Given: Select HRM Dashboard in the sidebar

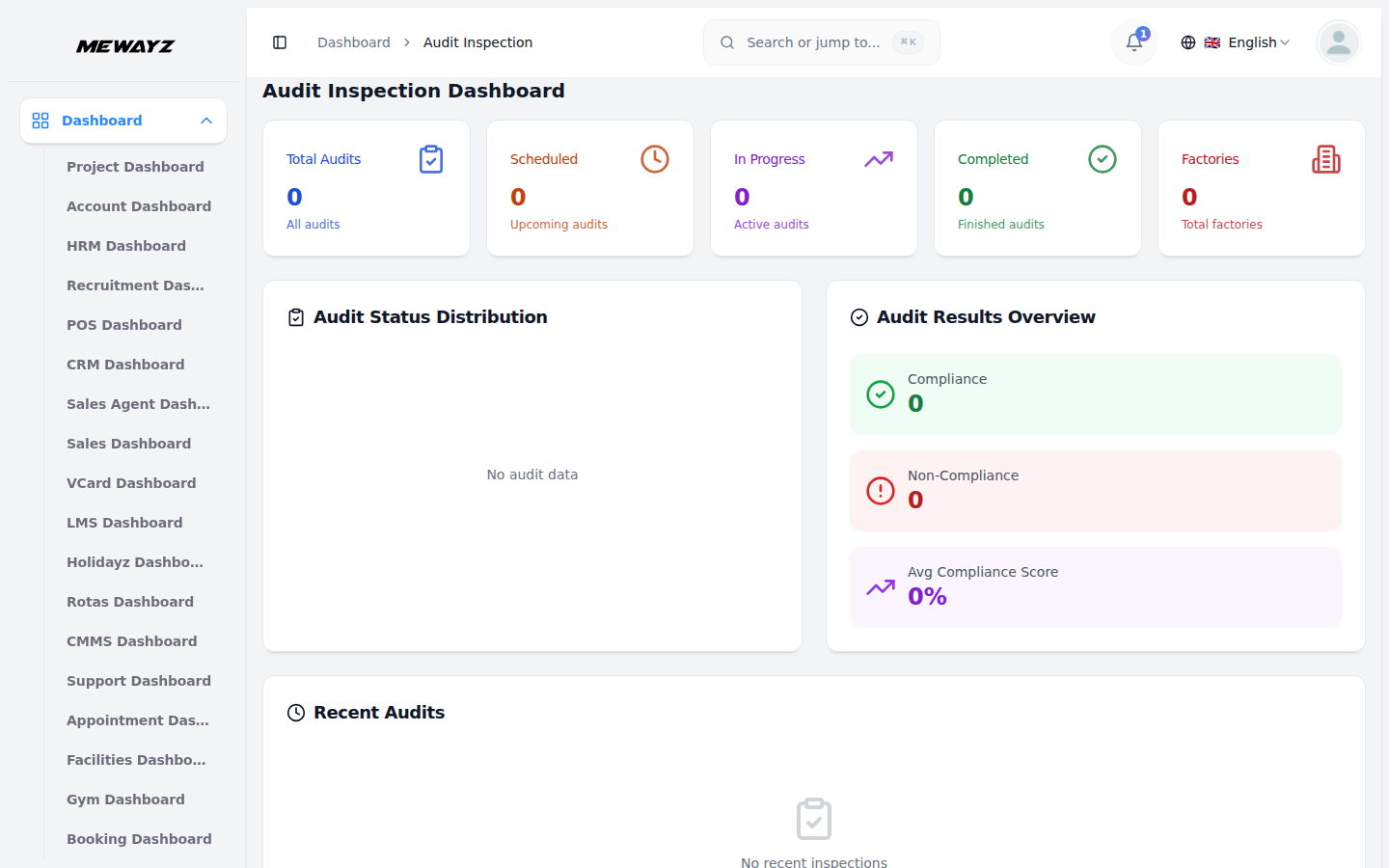Looking at the screenshot, I should [x=126, y=245].
